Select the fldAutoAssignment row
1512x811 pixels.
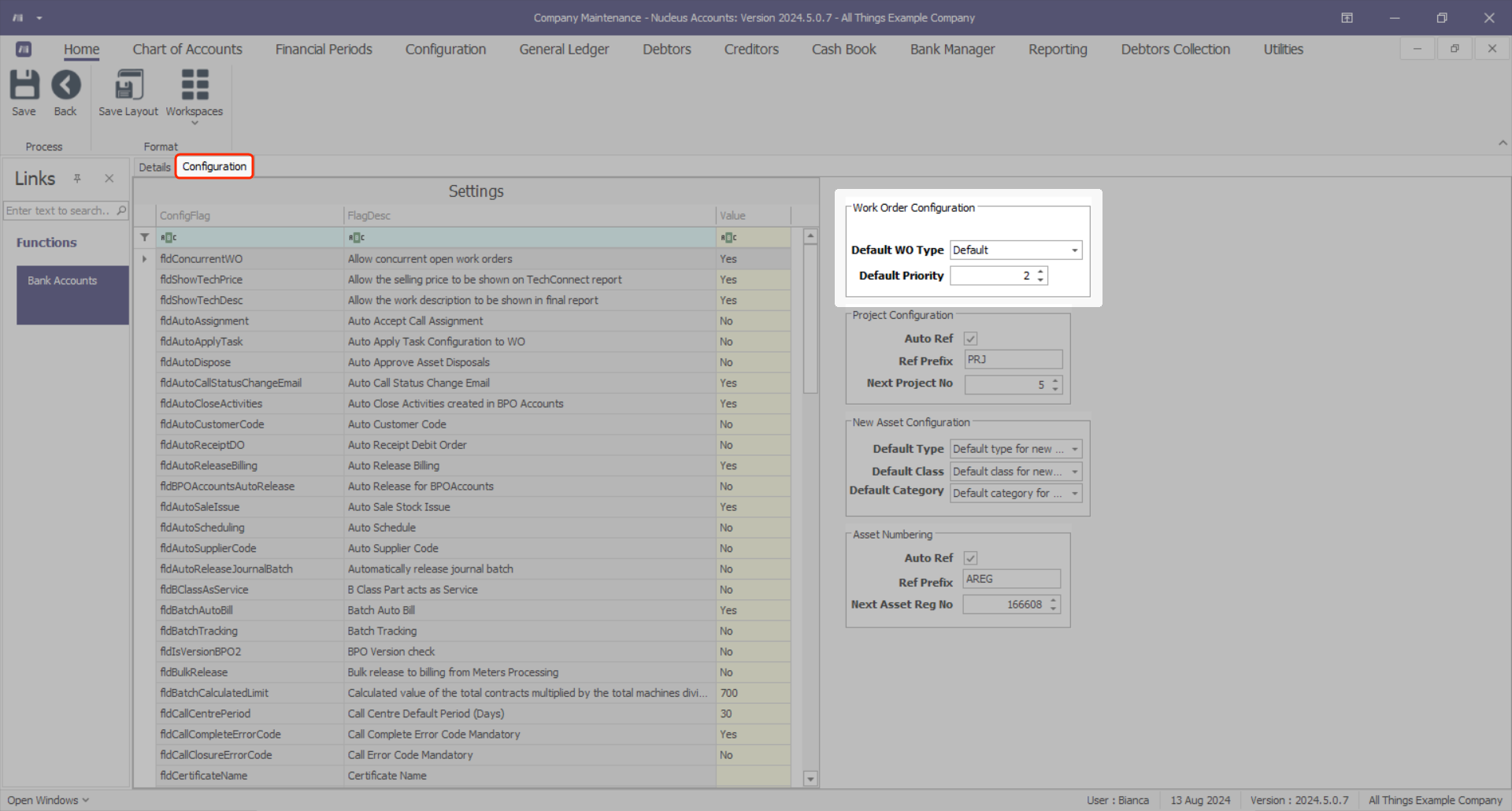475,321
